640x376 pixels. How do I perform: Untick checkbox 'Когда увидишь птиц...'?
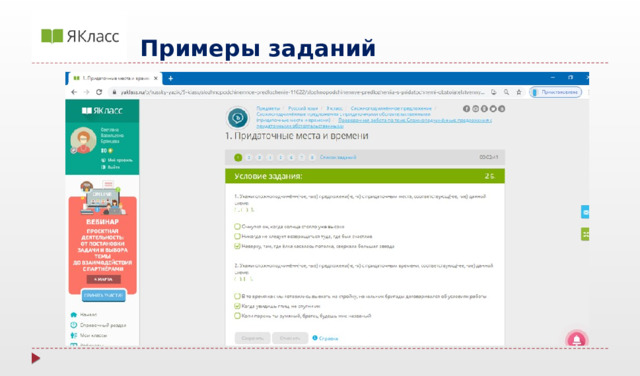point(237,306)
